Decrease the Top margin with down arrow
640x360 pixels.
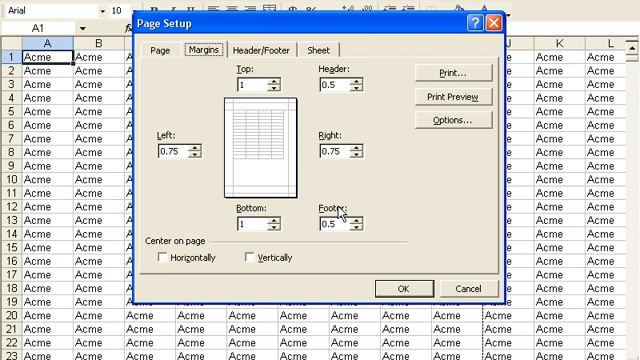(x=274, y=88)
